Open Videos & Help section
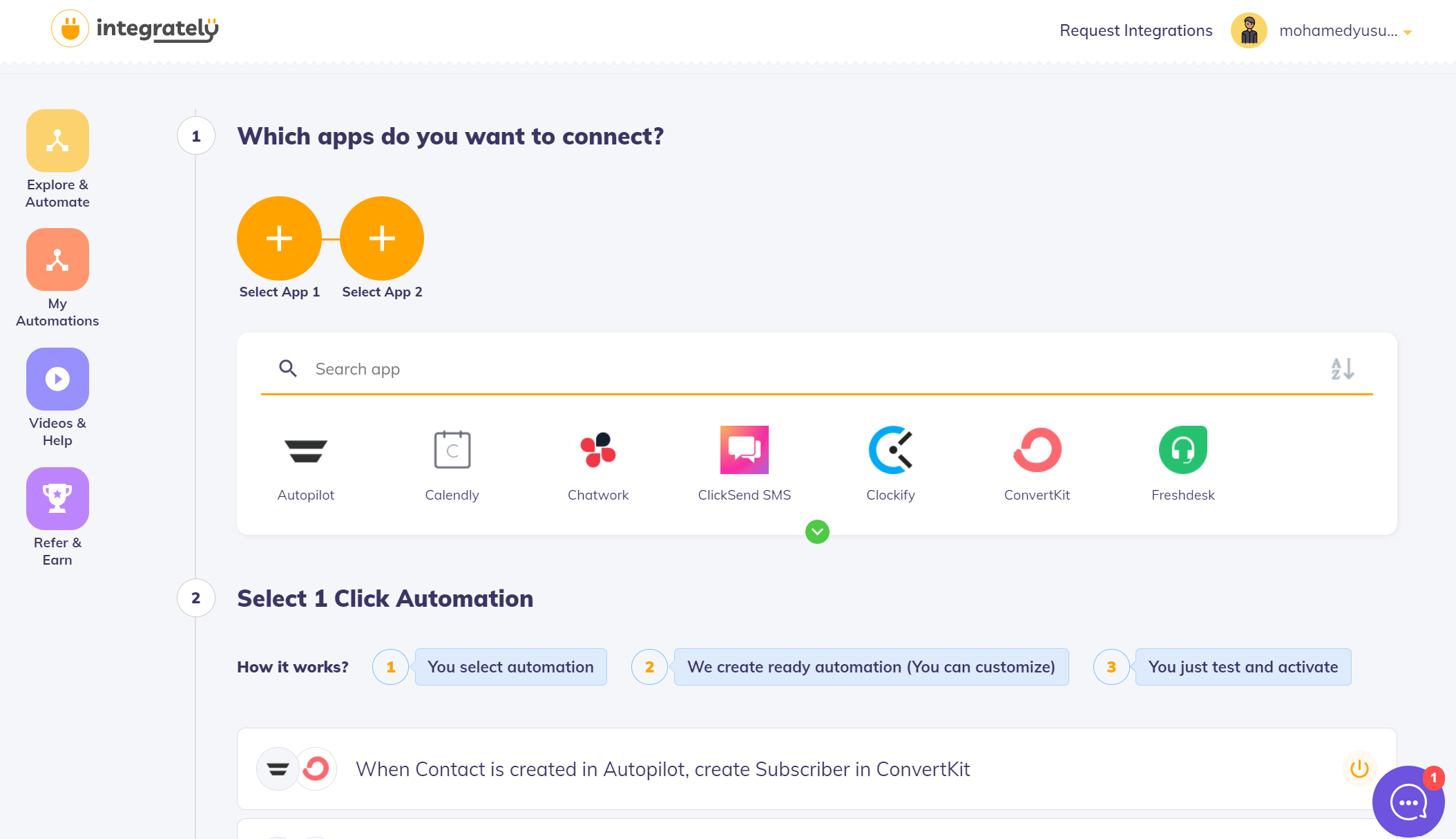1456x839 pixels. click(57, 398)
